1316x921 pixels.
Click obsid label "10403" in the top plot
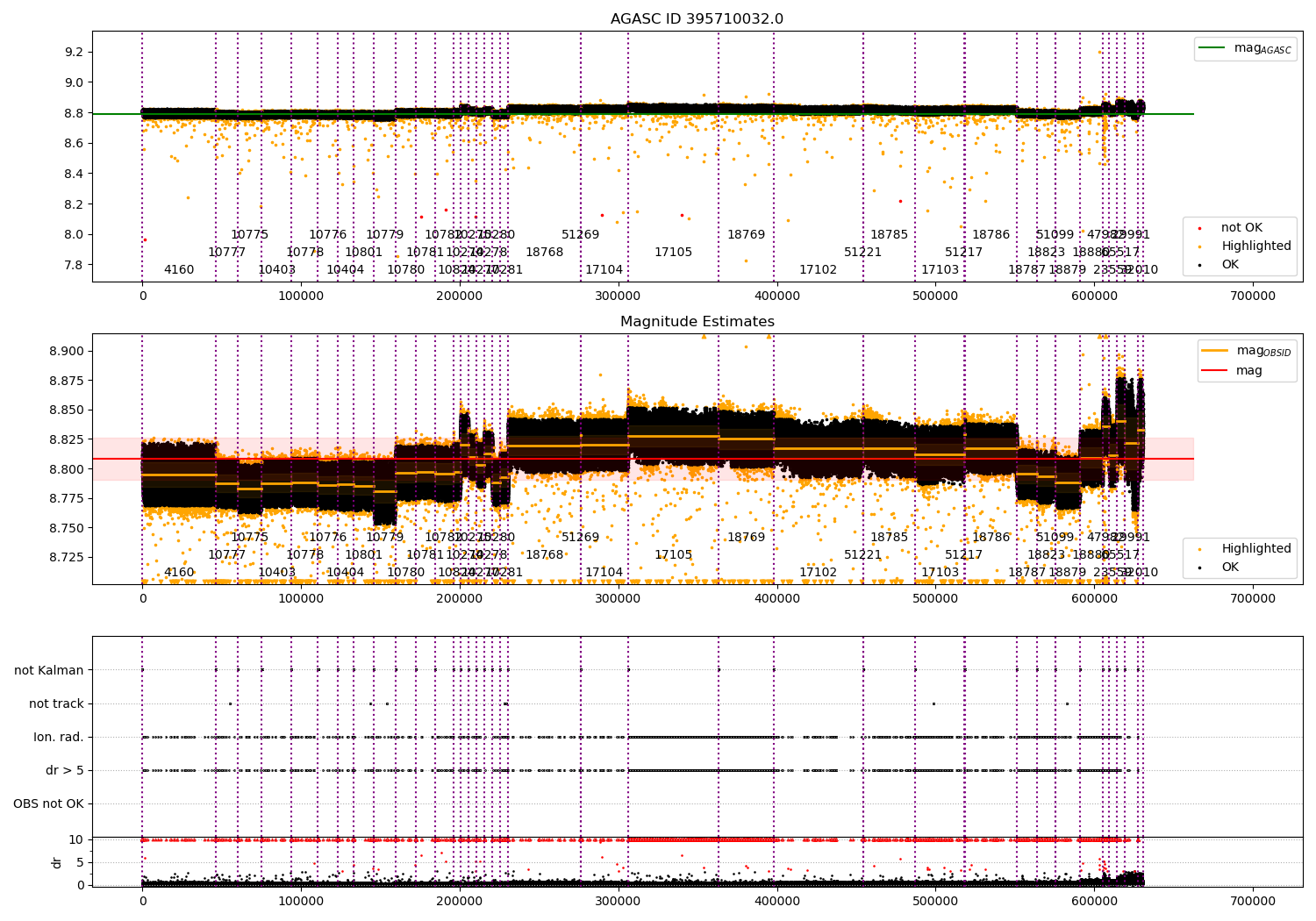(x=277, y=270)
